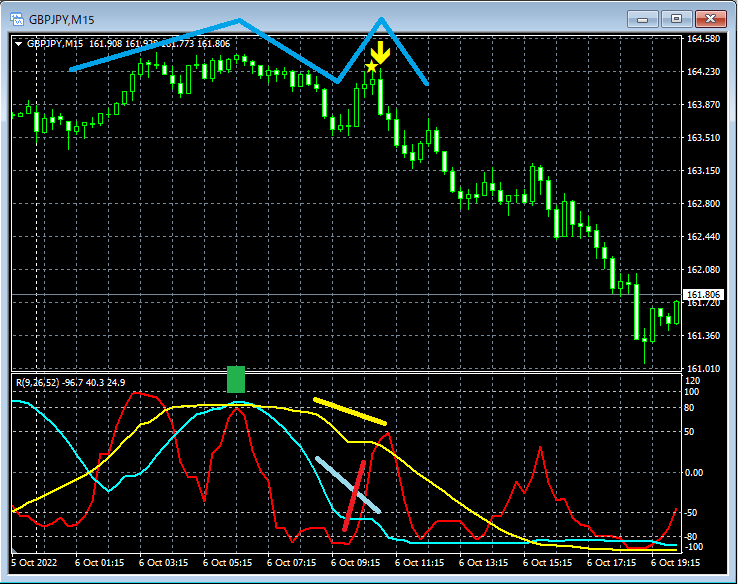Click the green rectangle in indicator window

(236, 380)
